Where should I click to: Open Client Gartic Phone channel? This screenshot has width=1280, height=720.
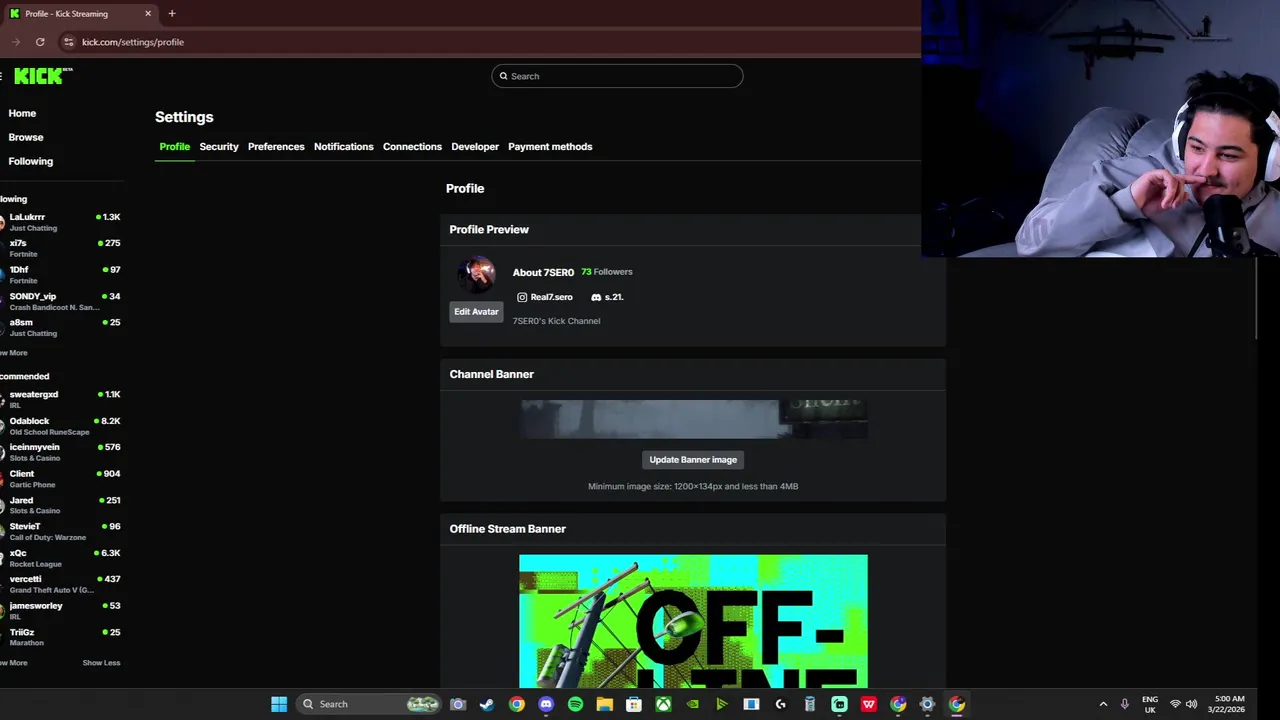[60, 479]
